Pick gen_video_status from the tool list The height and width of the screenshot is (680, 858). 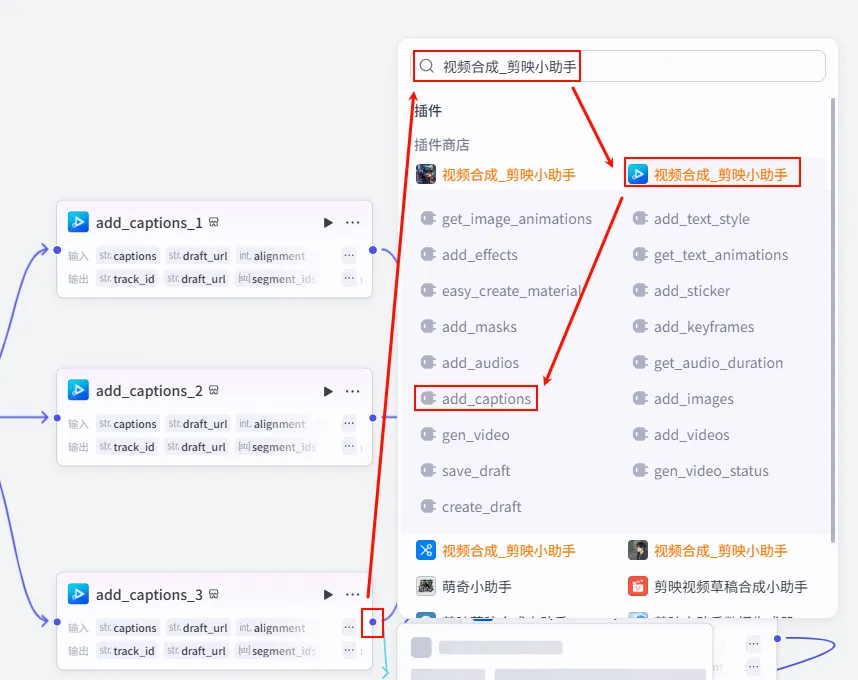tap(700, 471)
